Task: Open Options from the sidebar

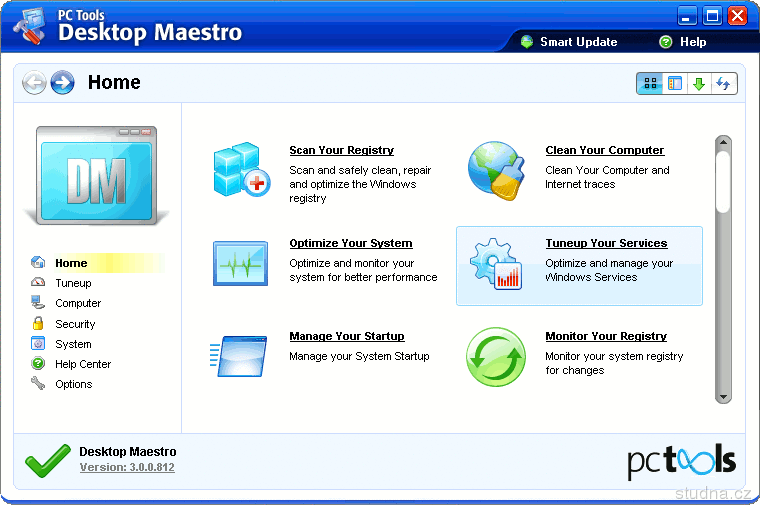Action: (74, 384)
